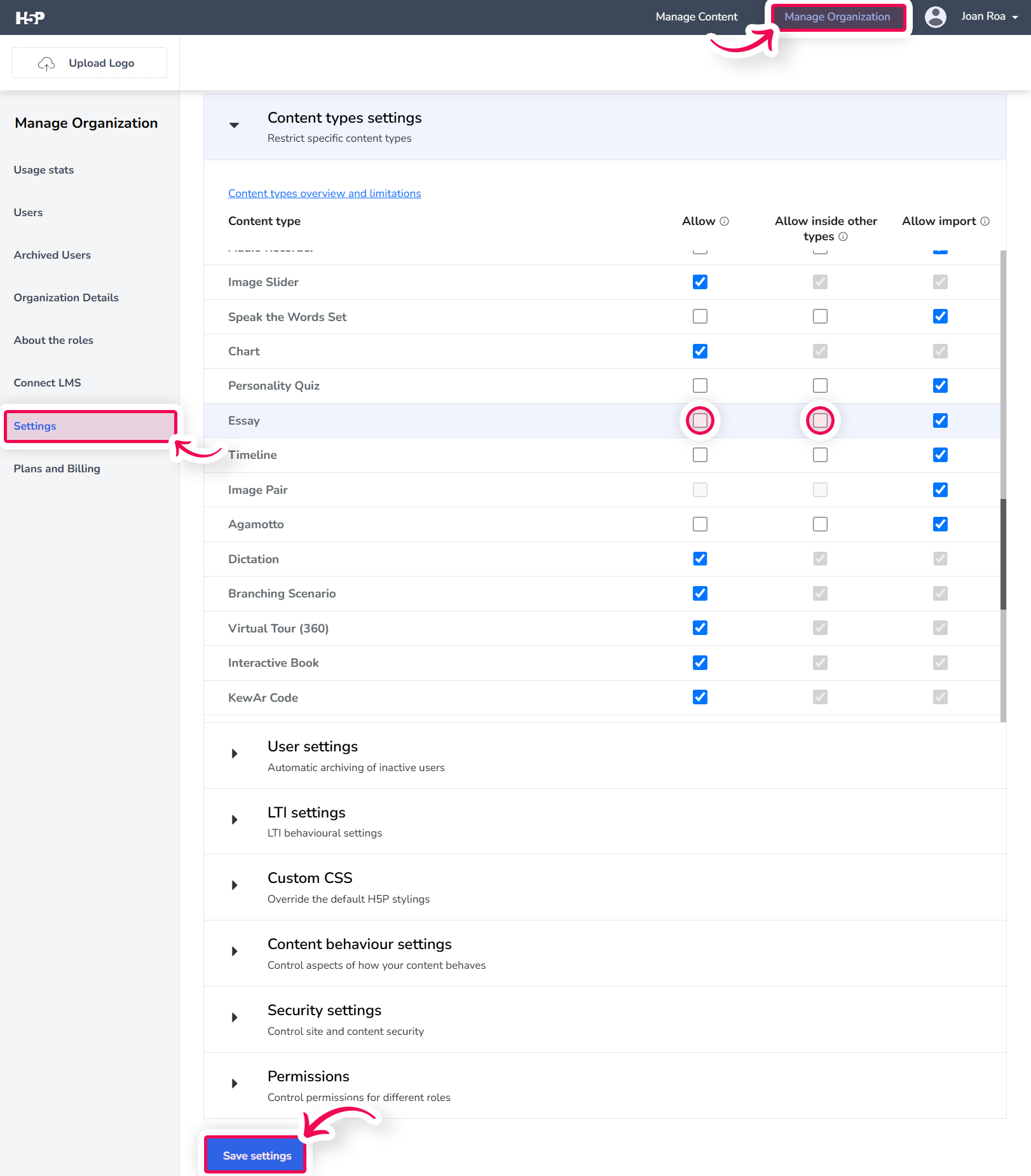Click the User settings heading

click(313, 746)
